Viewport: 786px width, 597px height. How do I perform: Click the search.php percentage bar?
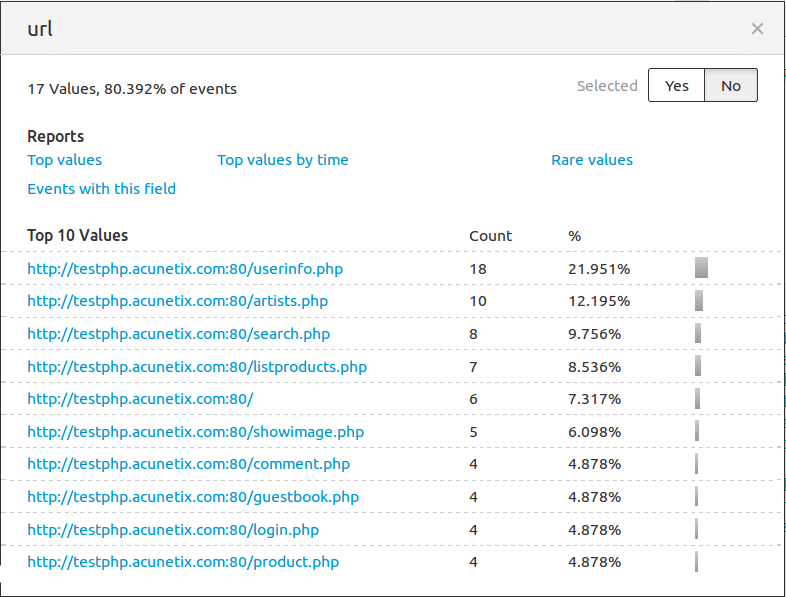[x=698, y=333]
